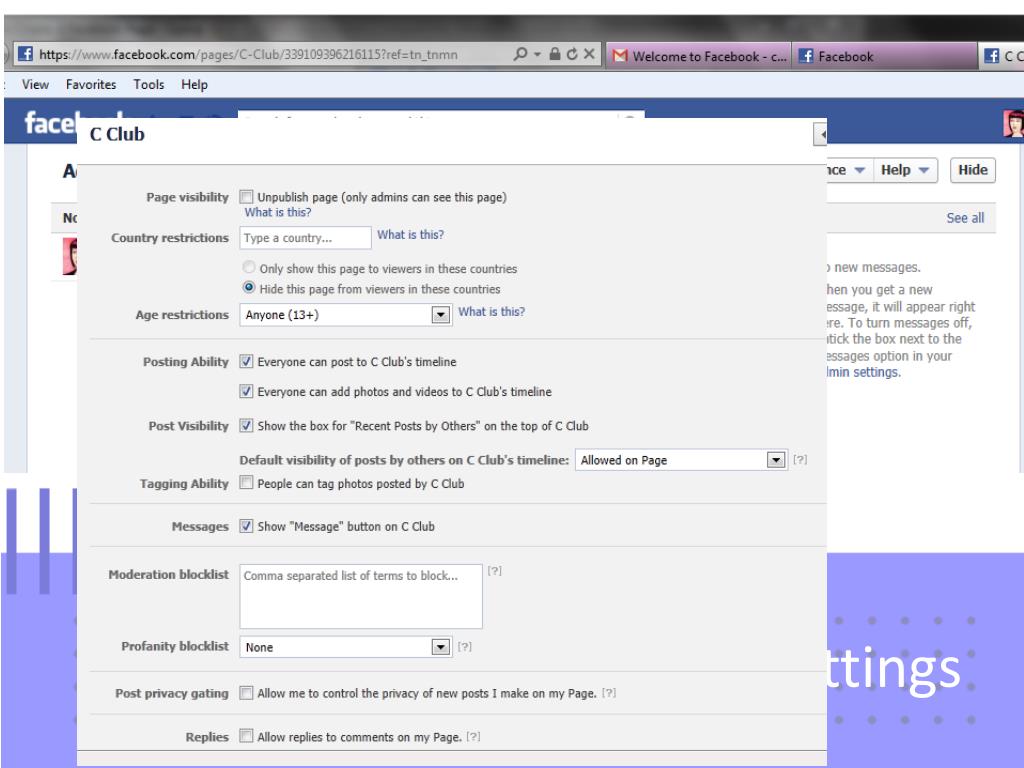
Task: Click 'What is this?' beside country field
Action: [x=411, y=234]
